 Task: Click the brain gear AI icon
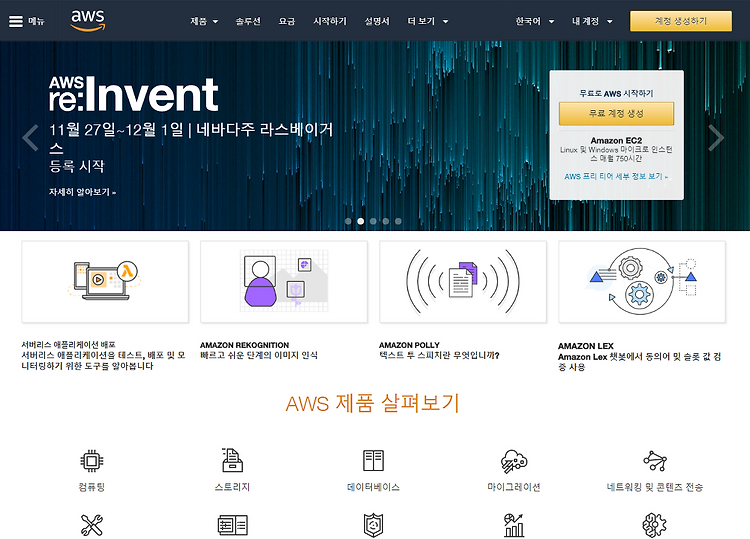[x=655, y=525]
